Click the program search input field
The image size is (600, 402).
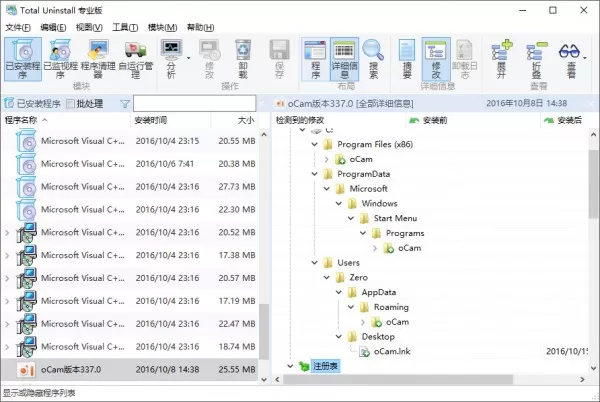[x=194, y=104]
